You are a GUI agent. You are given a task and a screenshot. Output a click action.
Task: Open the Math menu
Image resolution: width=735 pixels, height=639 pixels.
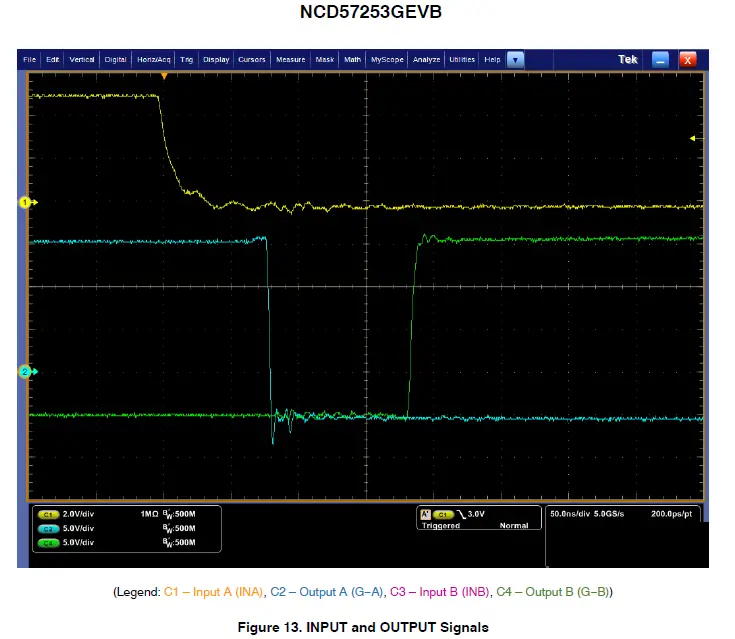tap(352, 60)
